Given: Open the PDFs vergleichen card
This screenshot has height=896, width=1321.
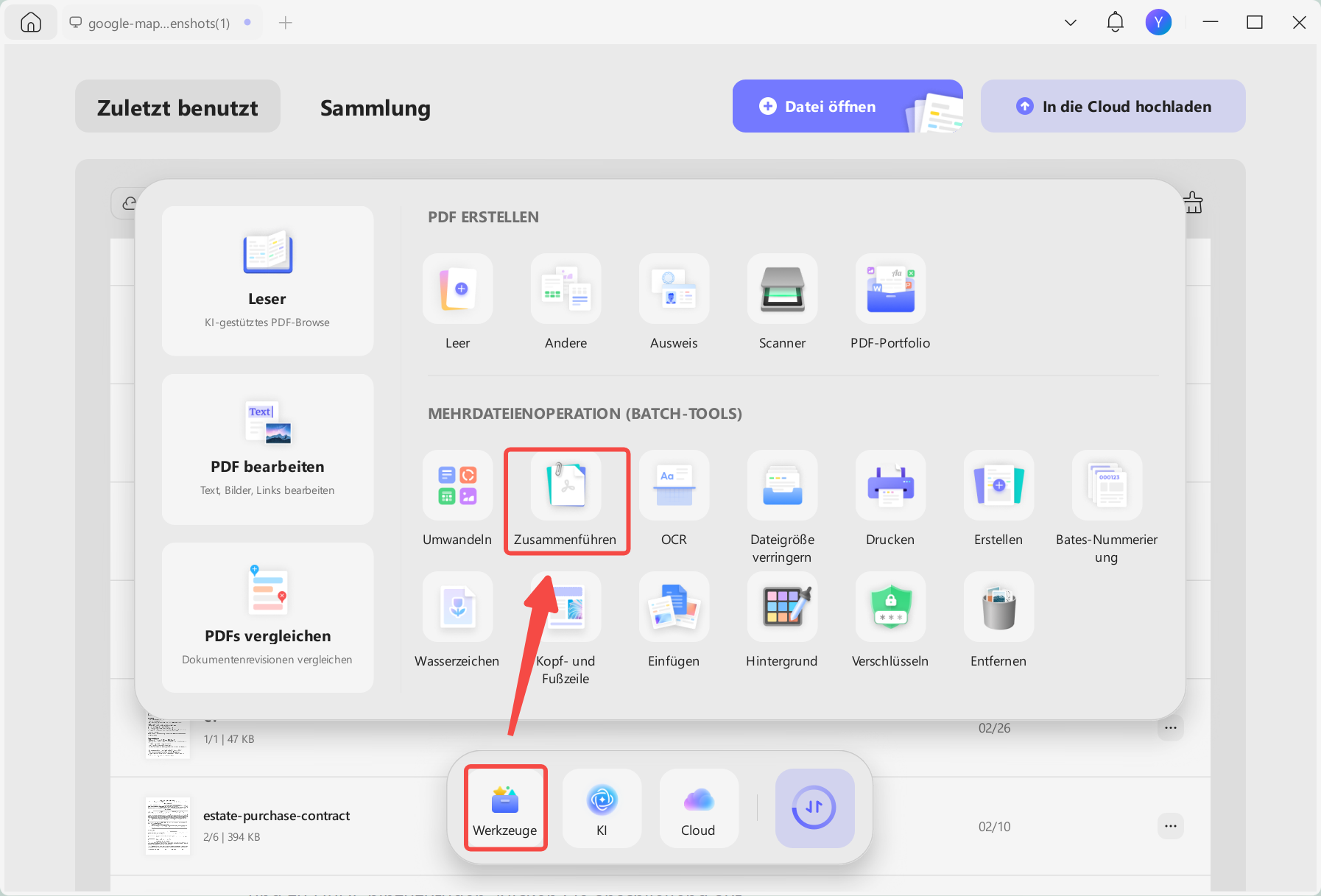Looking at the screenshot, I should [x=267, y=618].
